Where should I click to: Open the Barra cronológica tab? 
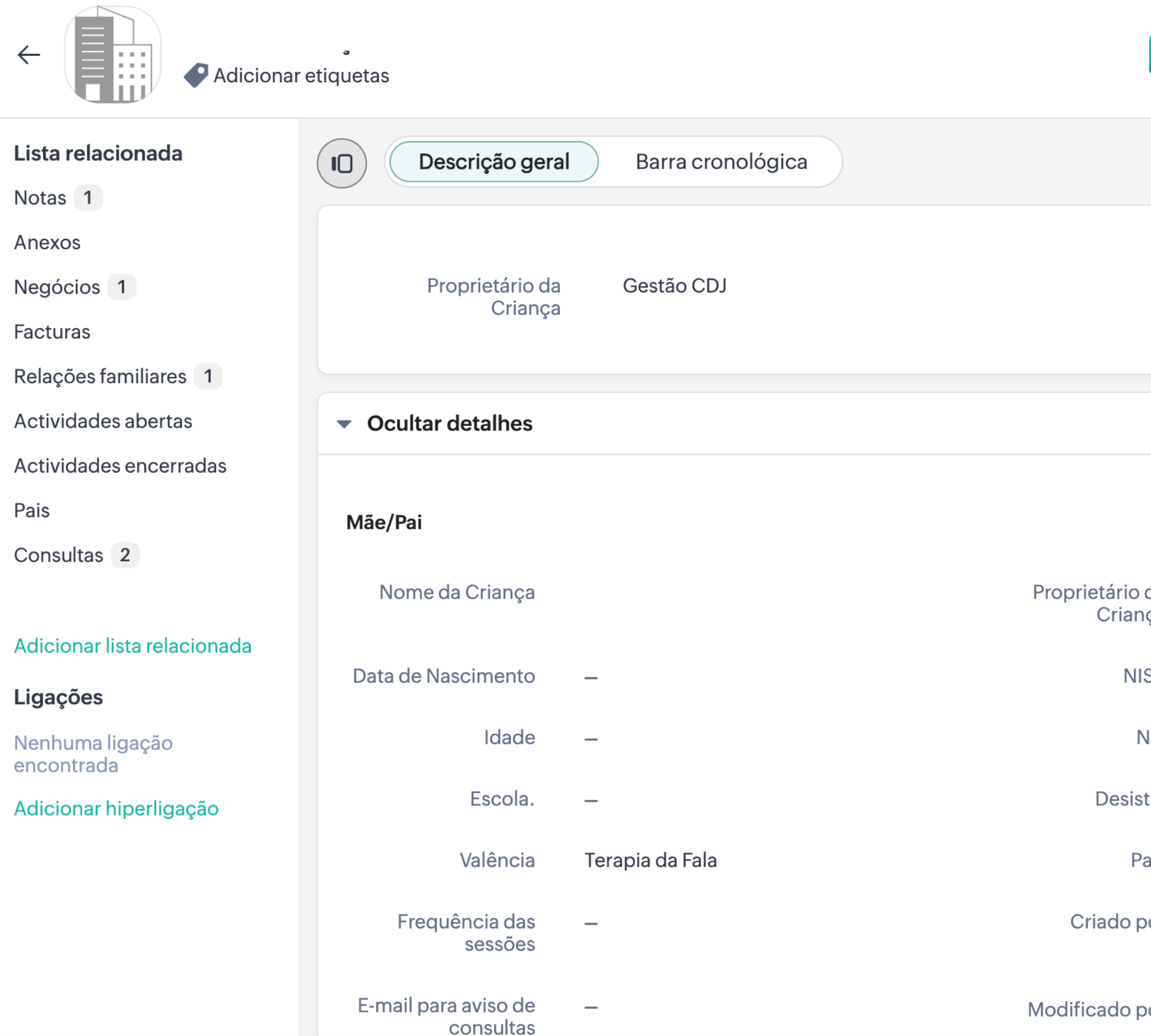(721, 162)
